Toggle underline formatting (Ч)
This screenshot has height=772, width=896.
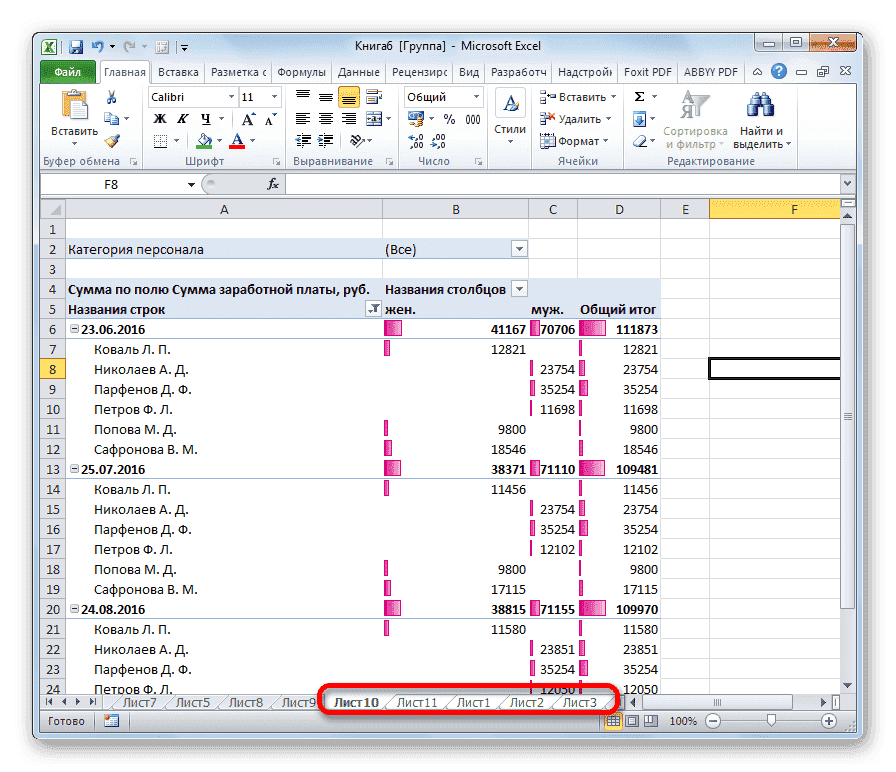pyautogui.click(x=203, y=118)
